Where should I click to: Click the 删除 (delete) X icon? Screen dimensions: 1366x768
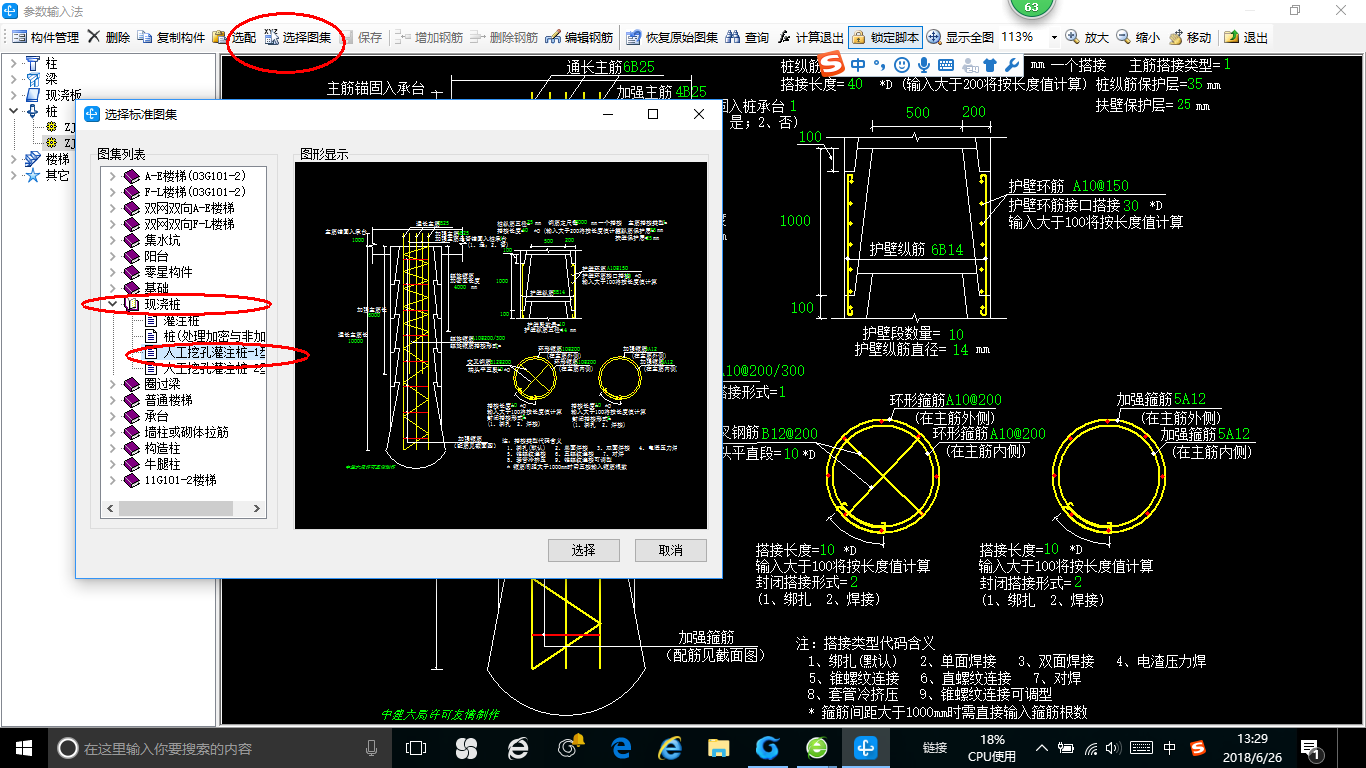click(93, 37)
